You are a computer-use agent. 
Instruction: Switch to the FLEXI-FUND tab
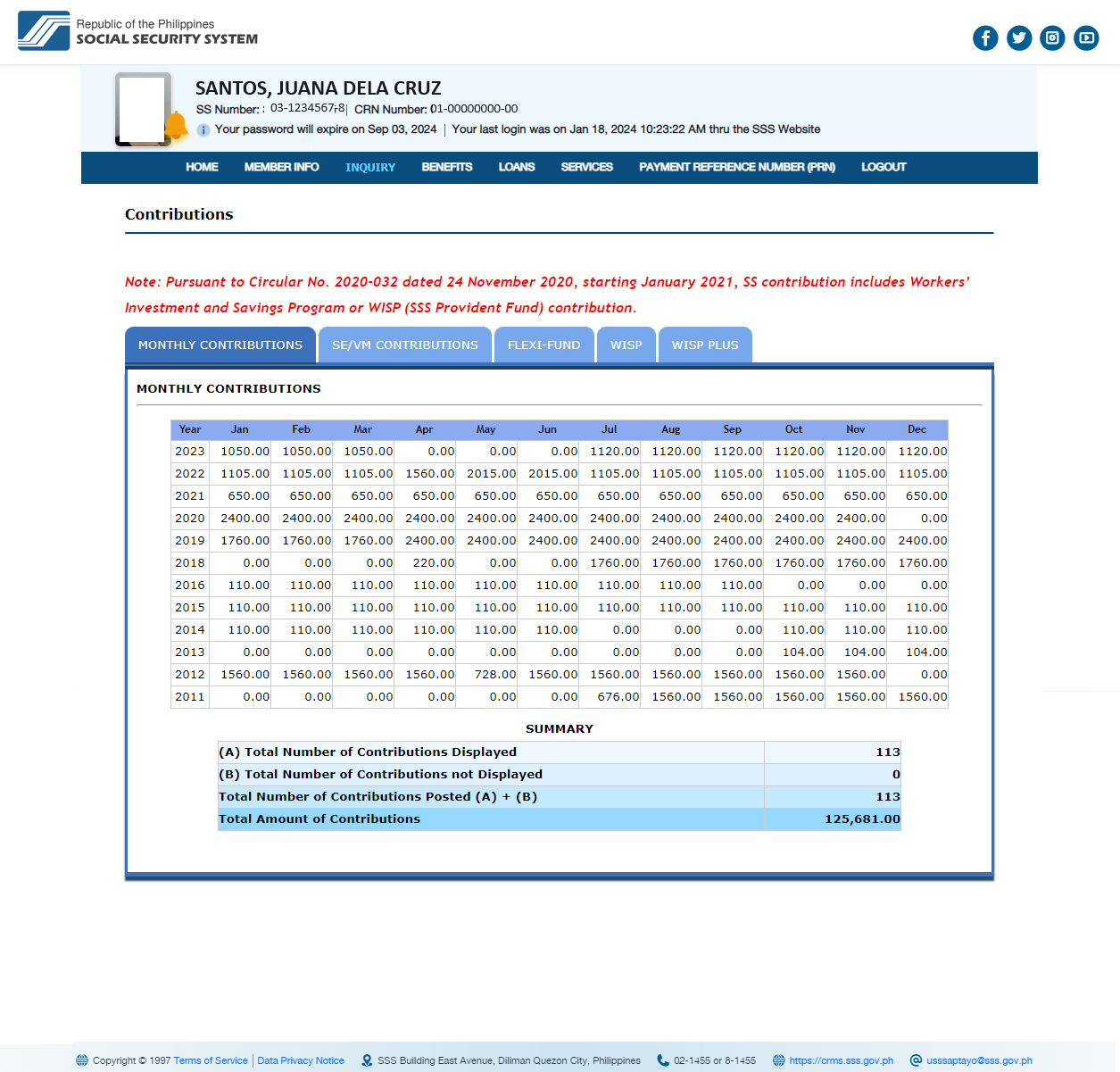543,345
